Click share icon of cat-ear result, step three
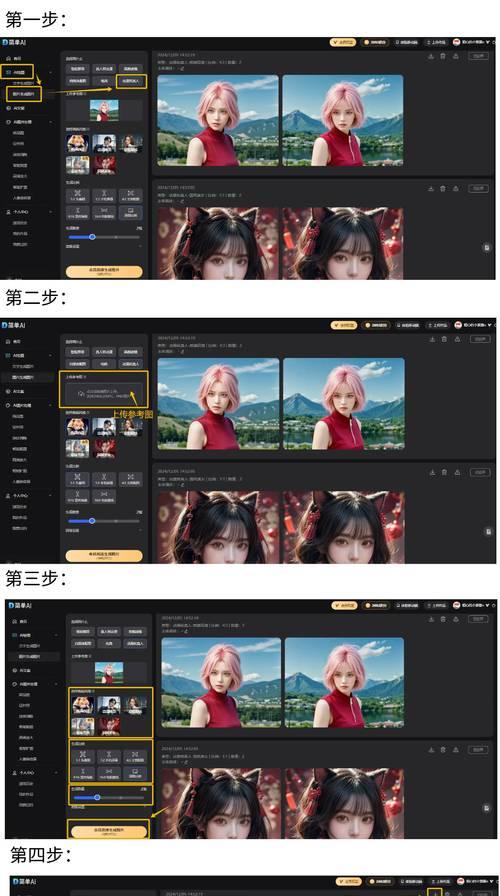Screen dimensions: 500x896 coord(457,749)
